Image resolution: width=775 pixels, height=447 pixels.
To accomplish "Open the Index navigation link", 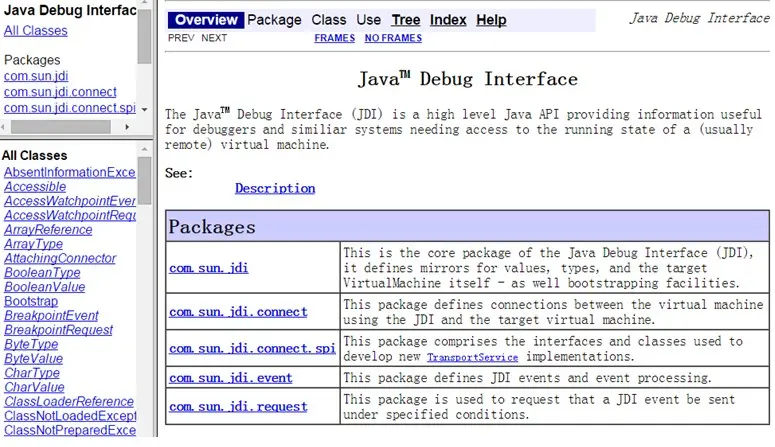I will [448, 20].
